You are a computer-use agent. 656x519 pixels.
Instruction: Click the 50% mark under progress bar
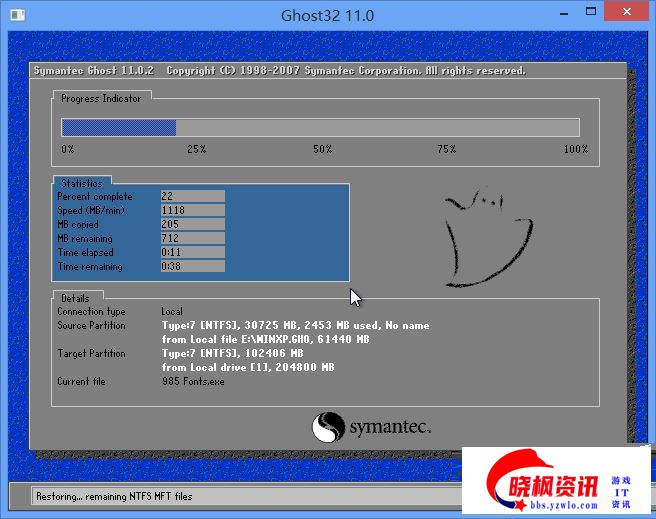pos(322,149)
